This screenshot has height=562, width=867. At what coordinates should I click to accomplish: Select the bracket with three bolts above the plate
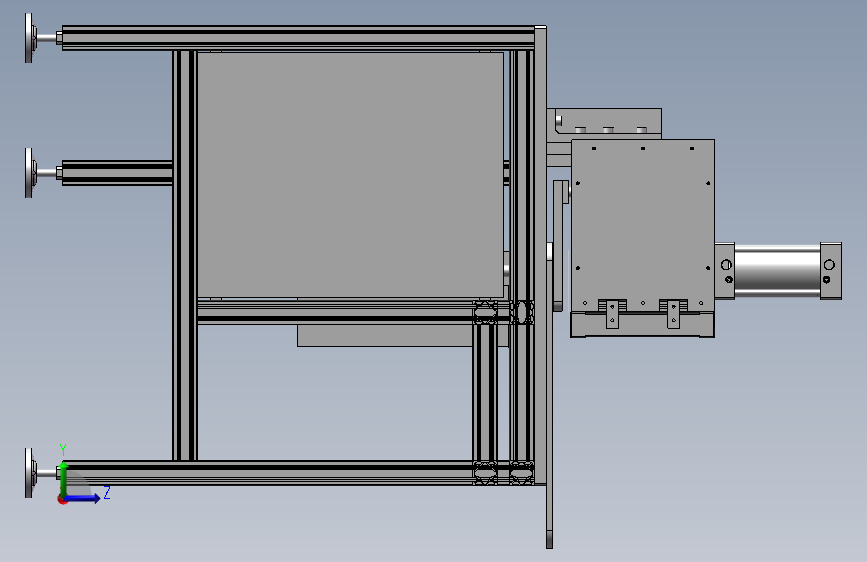(x=608, y=122)
